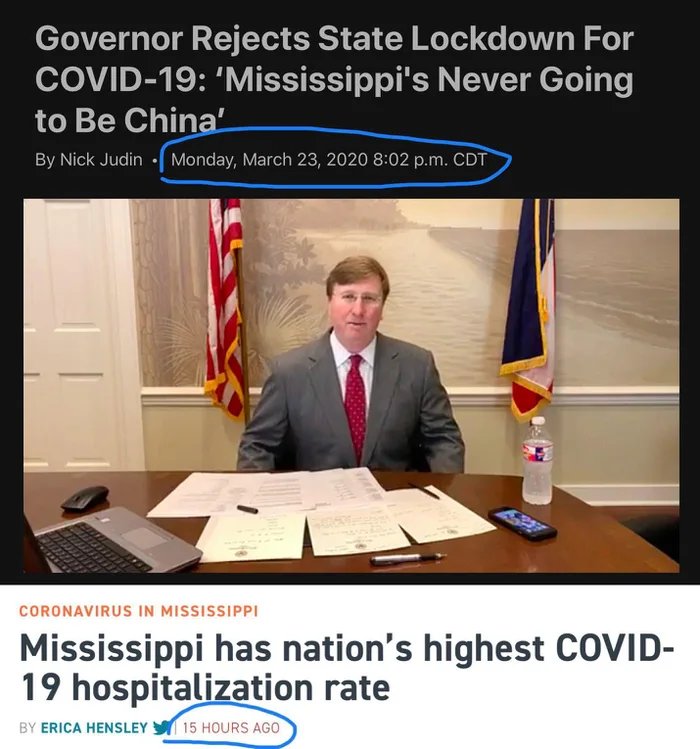Click the water bottle on the desk
This screenshot has width=700, height=749.
(538, 460)
